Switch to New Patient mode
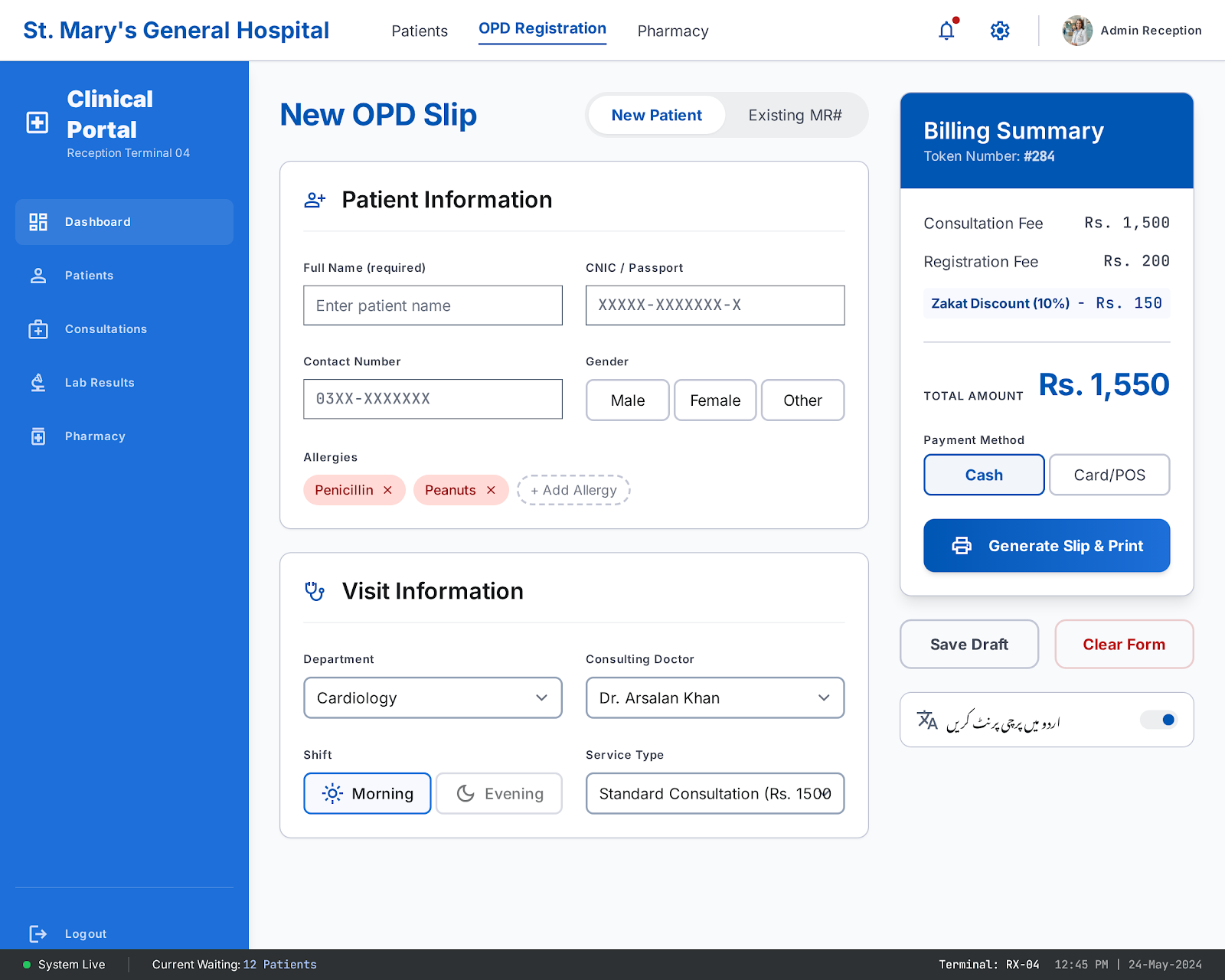 (x=657, y=116)
